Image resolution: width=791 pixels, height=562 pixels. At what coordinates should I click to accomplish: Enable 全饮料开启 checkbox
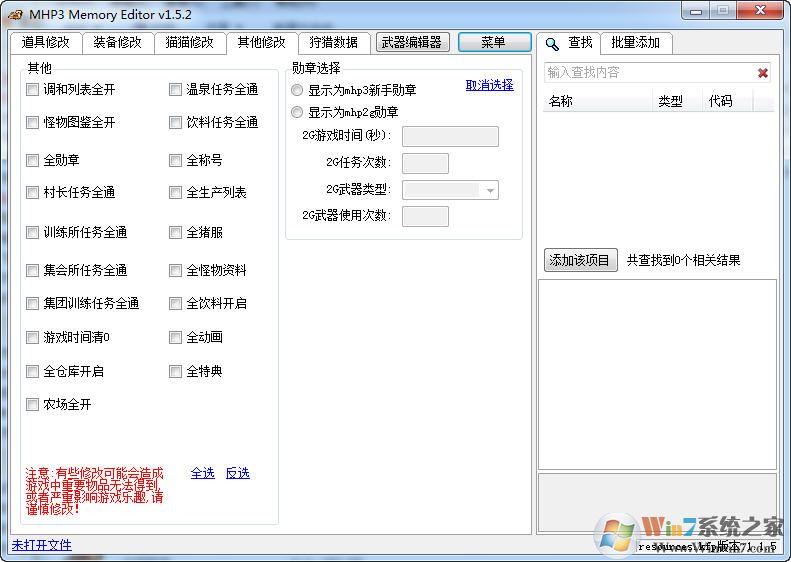tap(175, 303)
